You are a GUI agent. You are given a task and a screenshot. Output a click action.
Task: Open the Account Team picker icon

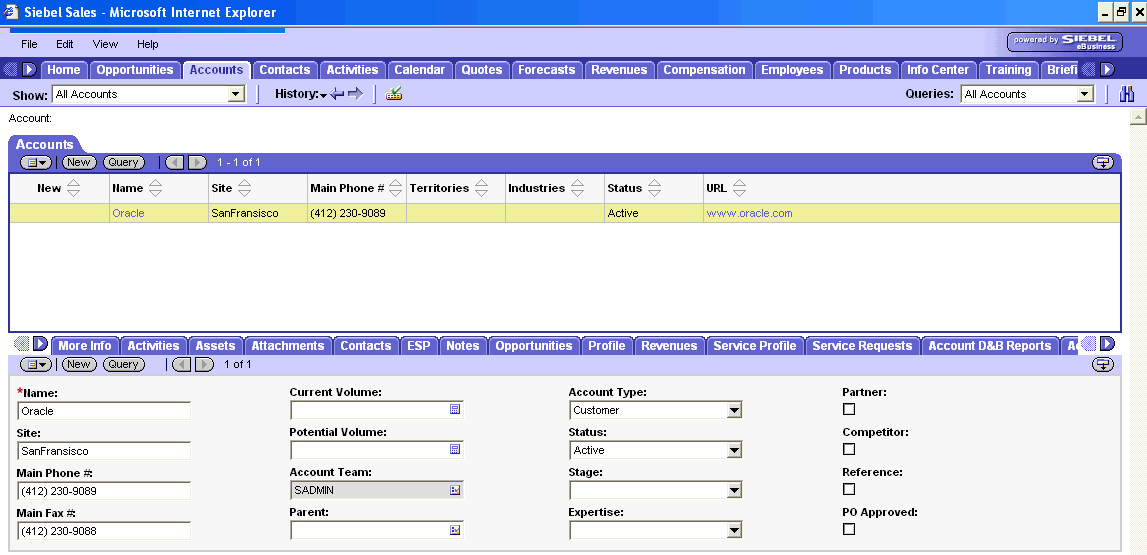(455, 490)
